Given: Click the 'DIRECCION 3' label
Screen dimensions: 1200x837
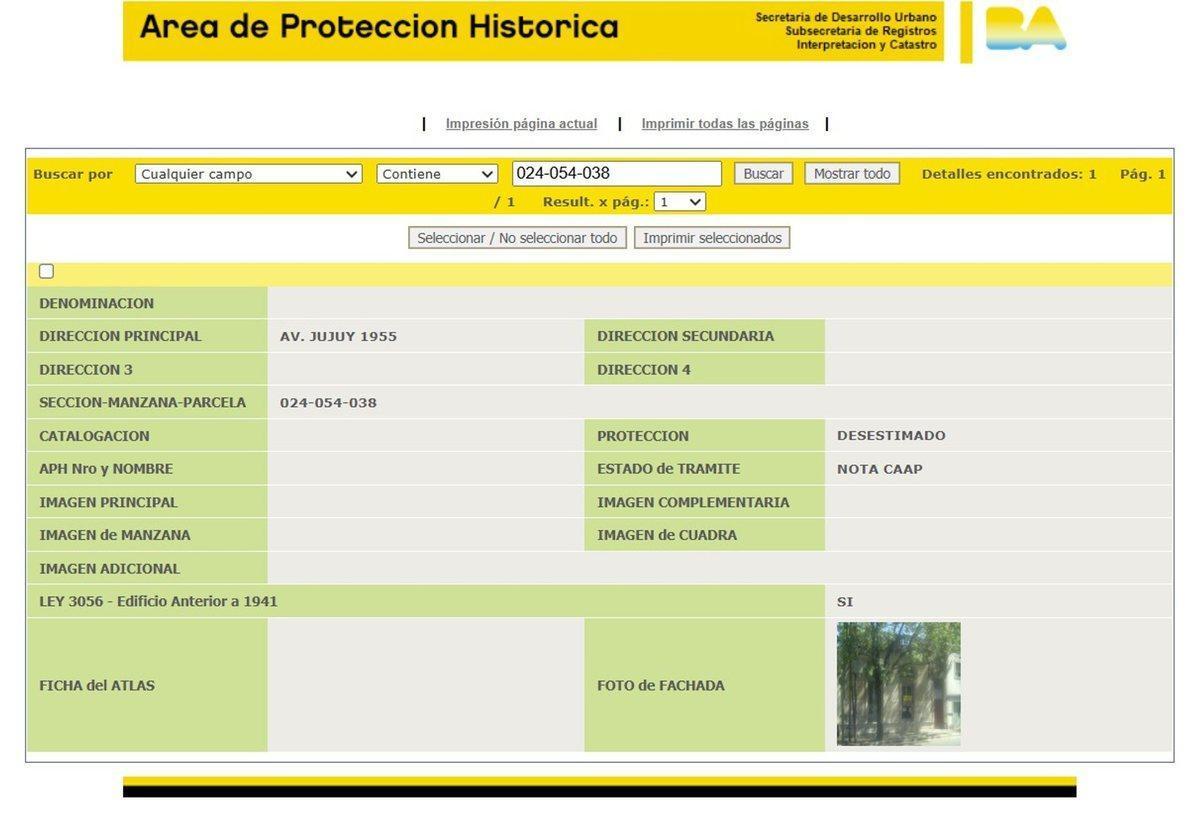Looking at the screenshot, I should [x=86, y=370].
